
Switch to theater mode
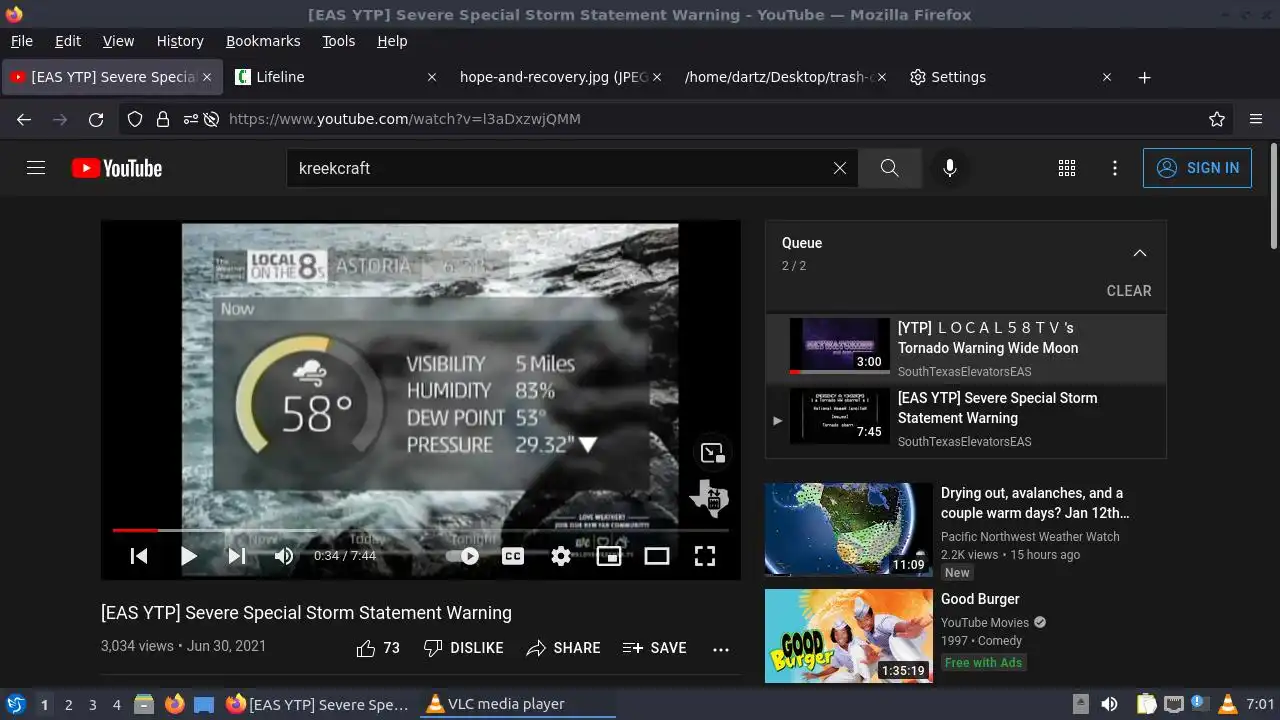click(657, 556)
